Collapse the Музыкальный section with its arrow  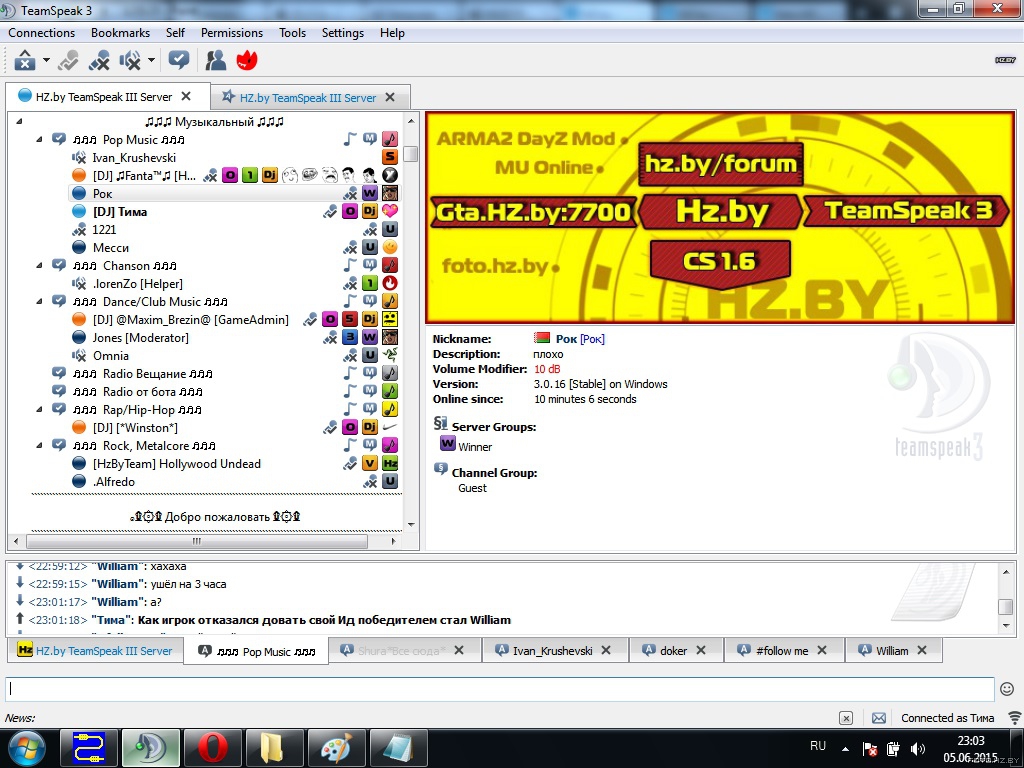(x=19, y=121)
